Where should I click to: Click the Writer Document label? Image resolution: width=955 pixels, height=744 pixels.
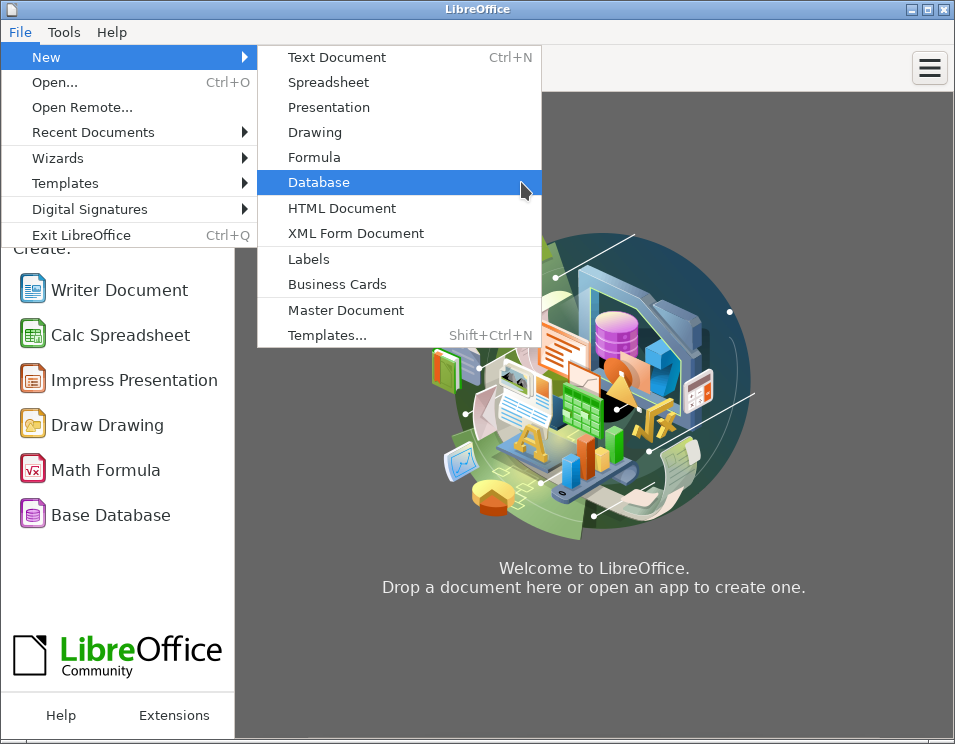tap(119, 290)
